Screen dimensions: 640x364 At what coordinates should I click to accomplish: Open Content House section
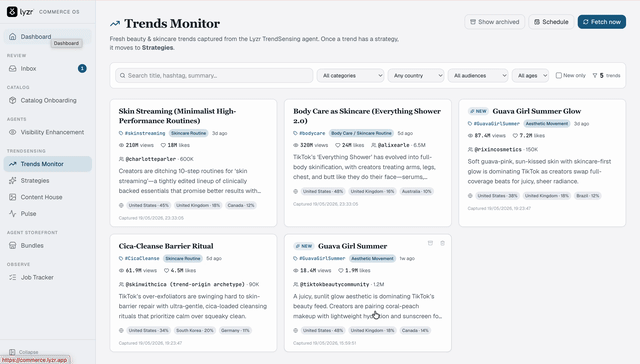[x=47, y=197]
